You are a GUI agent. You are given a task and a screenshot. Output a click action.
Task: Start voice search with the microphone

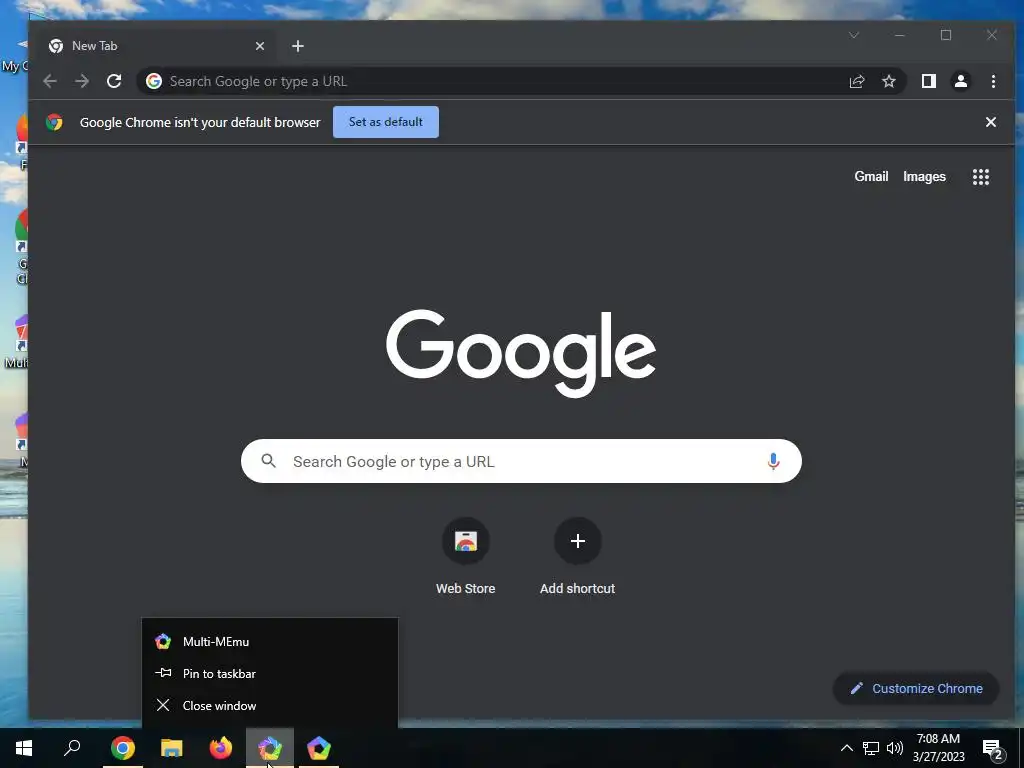point(773,461)
